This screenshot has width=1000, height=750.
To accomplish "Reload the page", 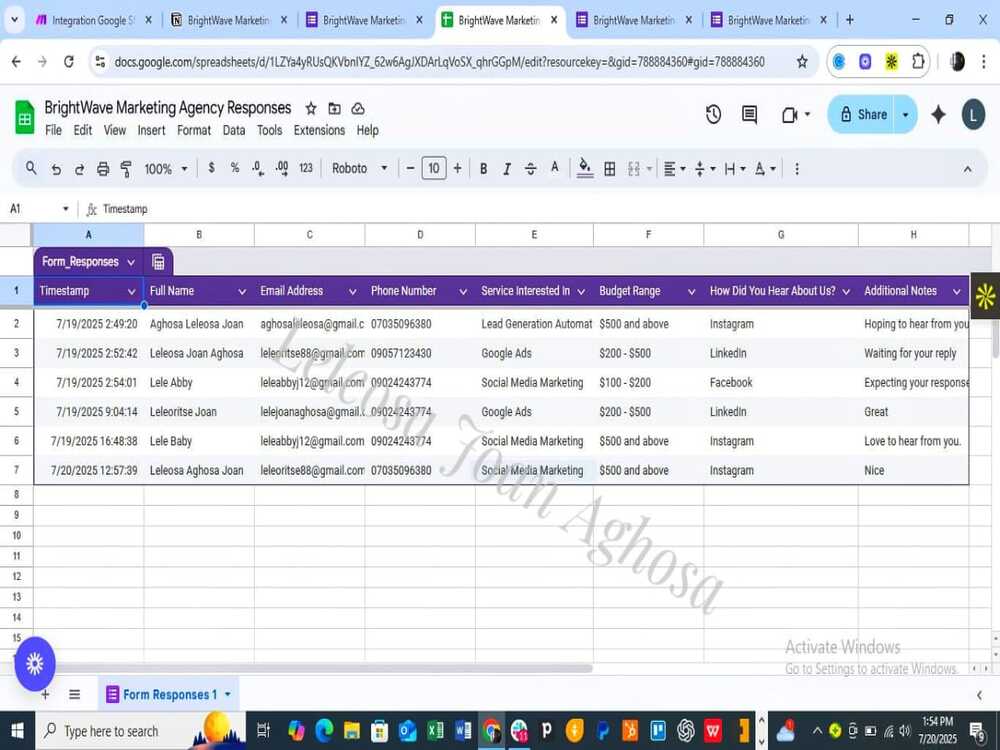I will pyautogui.click(x=69, y=62).
